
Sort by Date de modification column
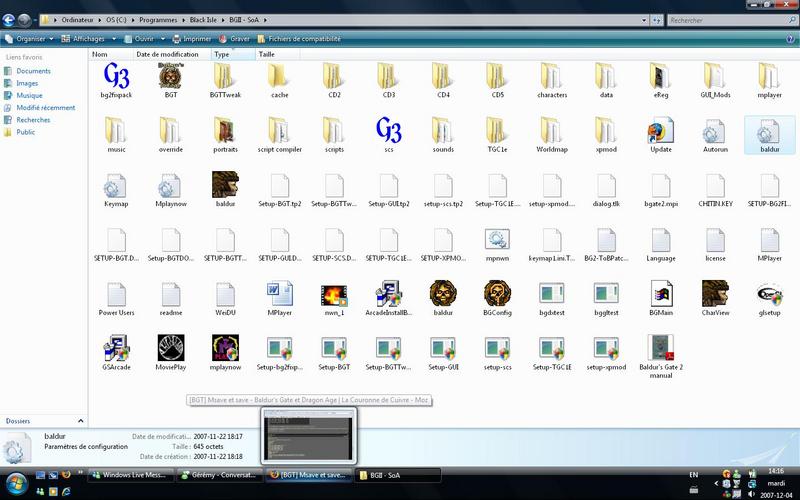coord(172,54)
